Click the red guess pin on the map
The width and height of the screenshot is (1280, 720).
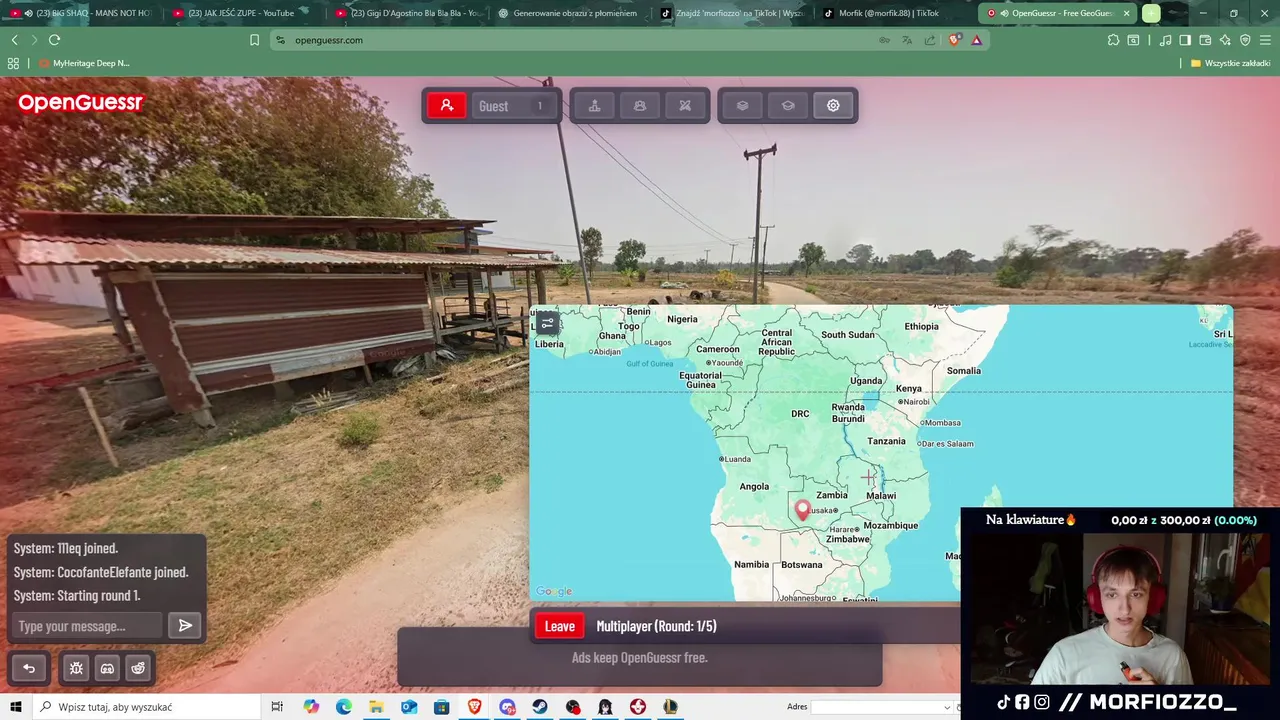[802, 511]
